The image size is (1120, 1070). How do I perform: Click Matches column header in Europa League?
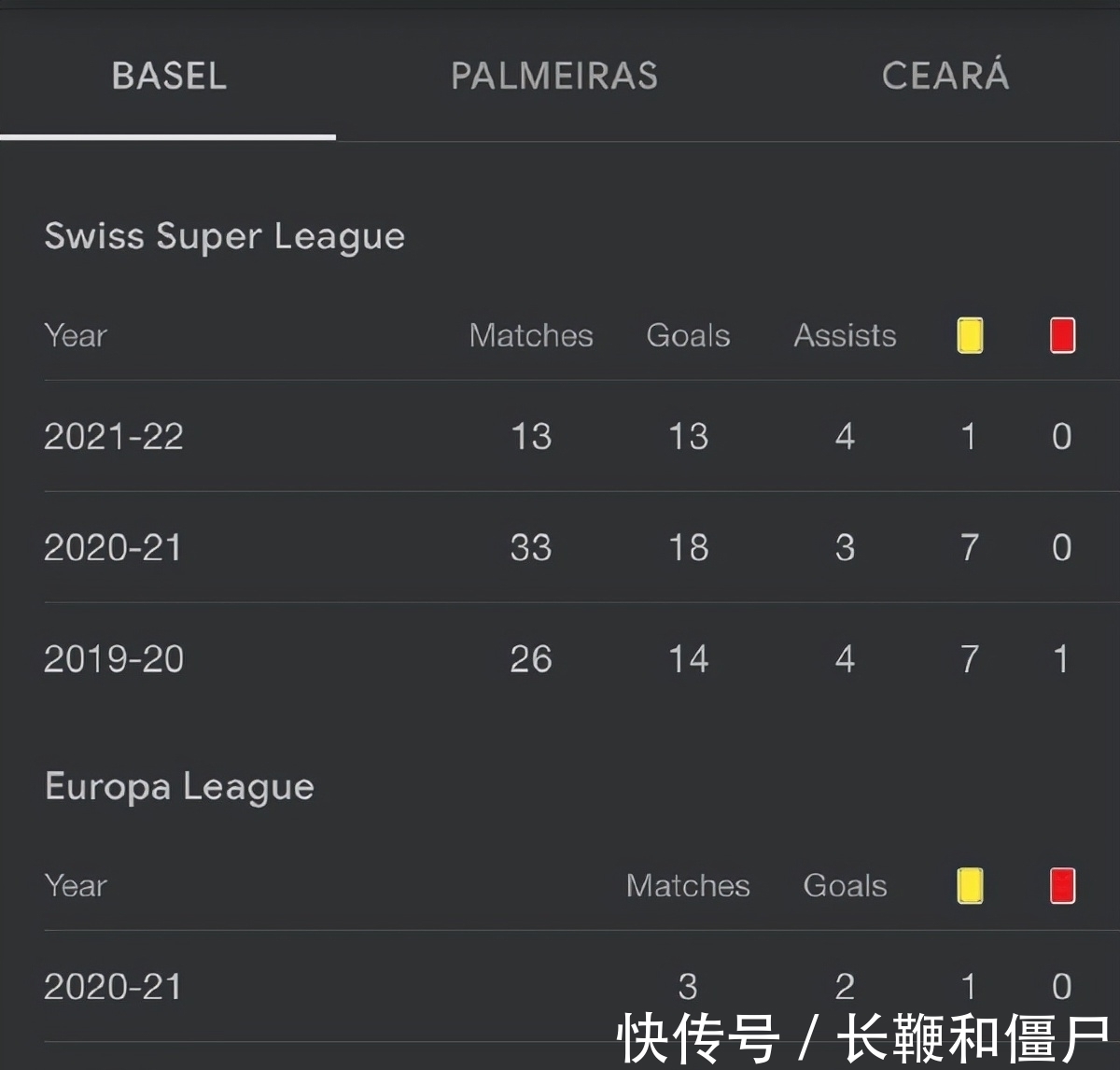(688, 885)
